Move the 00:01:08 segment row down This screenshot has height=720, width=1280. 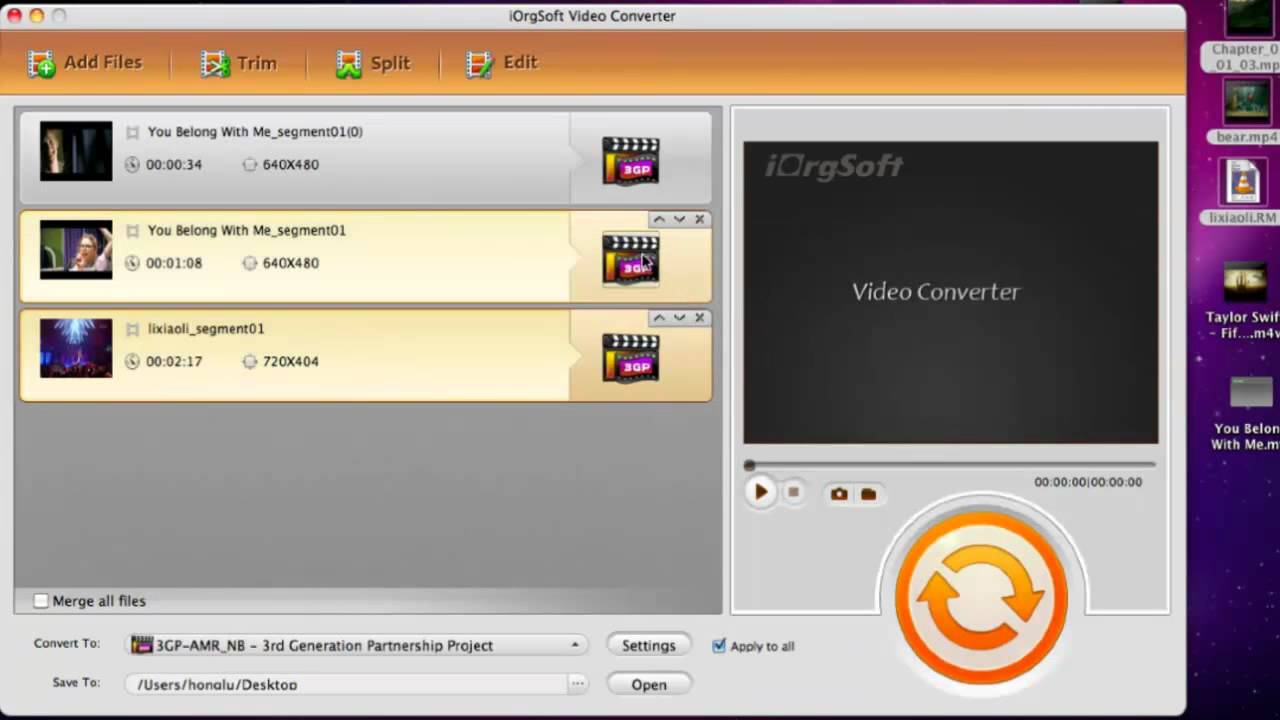point(679,219)
